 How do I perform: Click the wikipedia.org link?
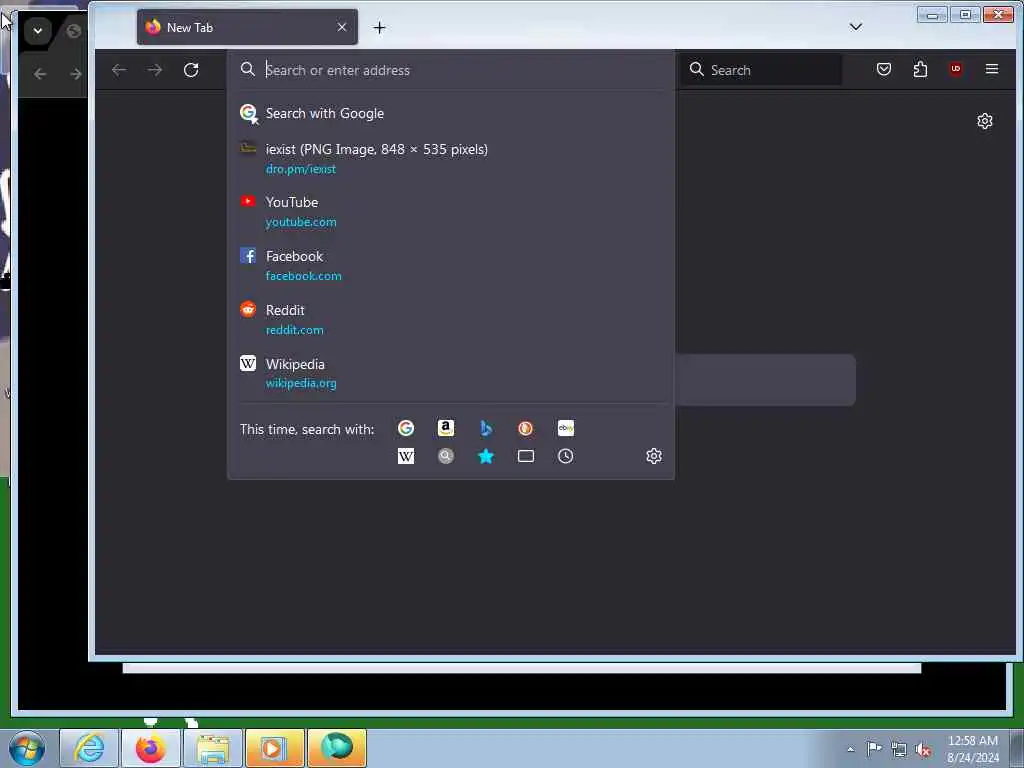pos(300,383)
